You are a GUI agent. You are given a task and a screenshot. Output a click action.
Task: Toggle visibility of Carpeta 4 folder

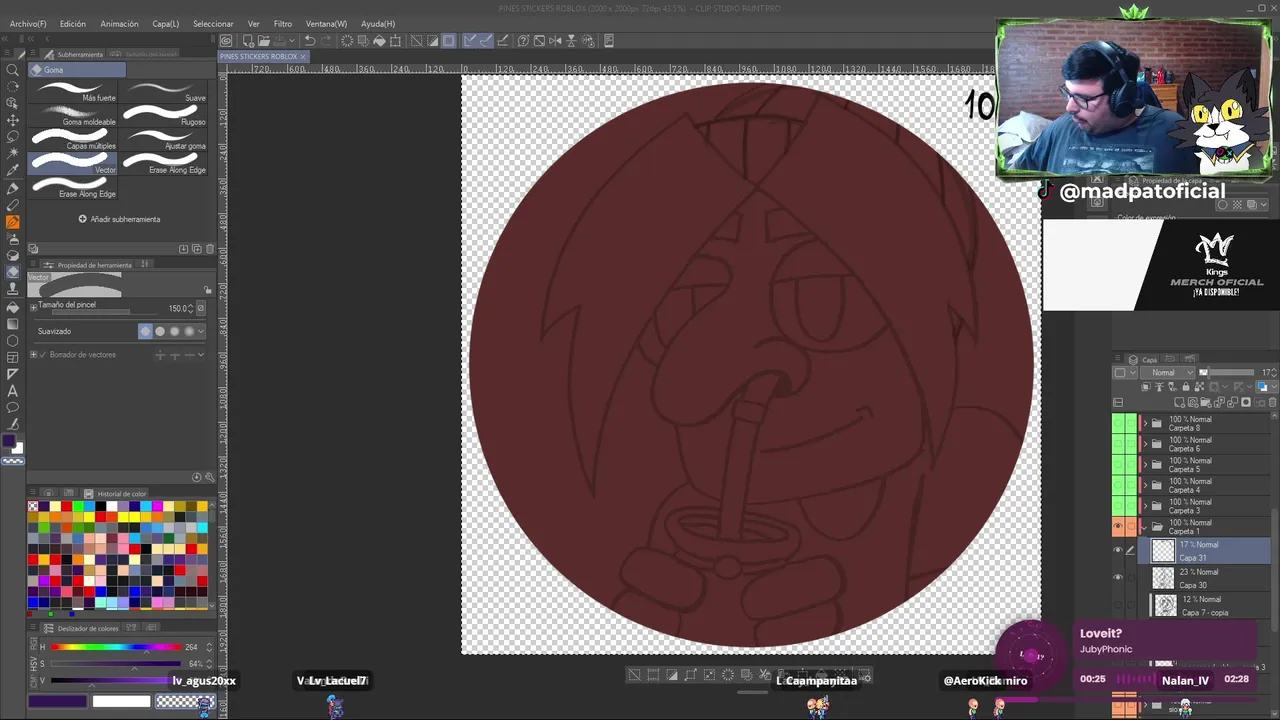click(x=1118, y=486)
